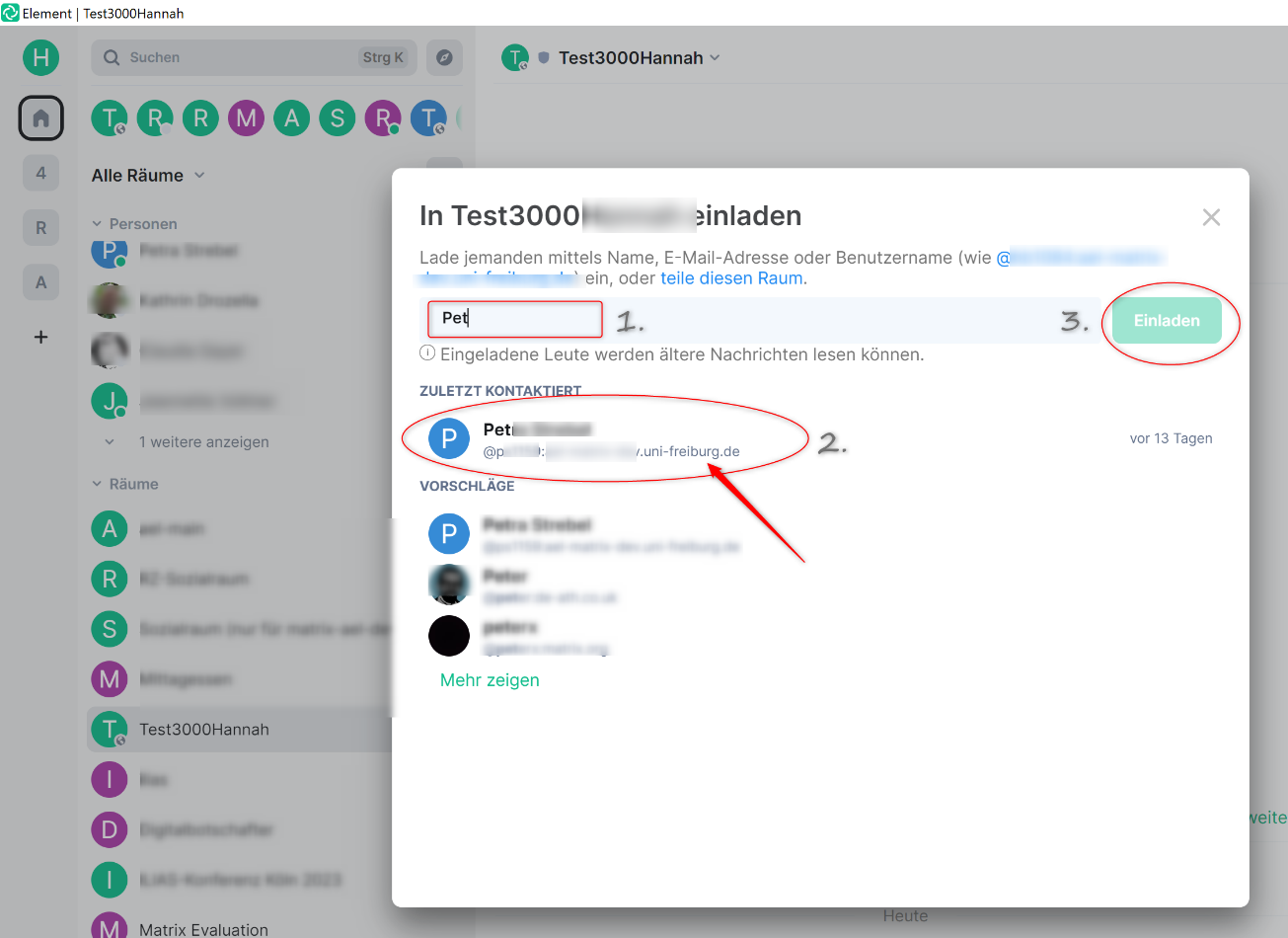
Task: Expand the Alle Räume dropdown
Action: pyautogui.click(x=148, y=175)
